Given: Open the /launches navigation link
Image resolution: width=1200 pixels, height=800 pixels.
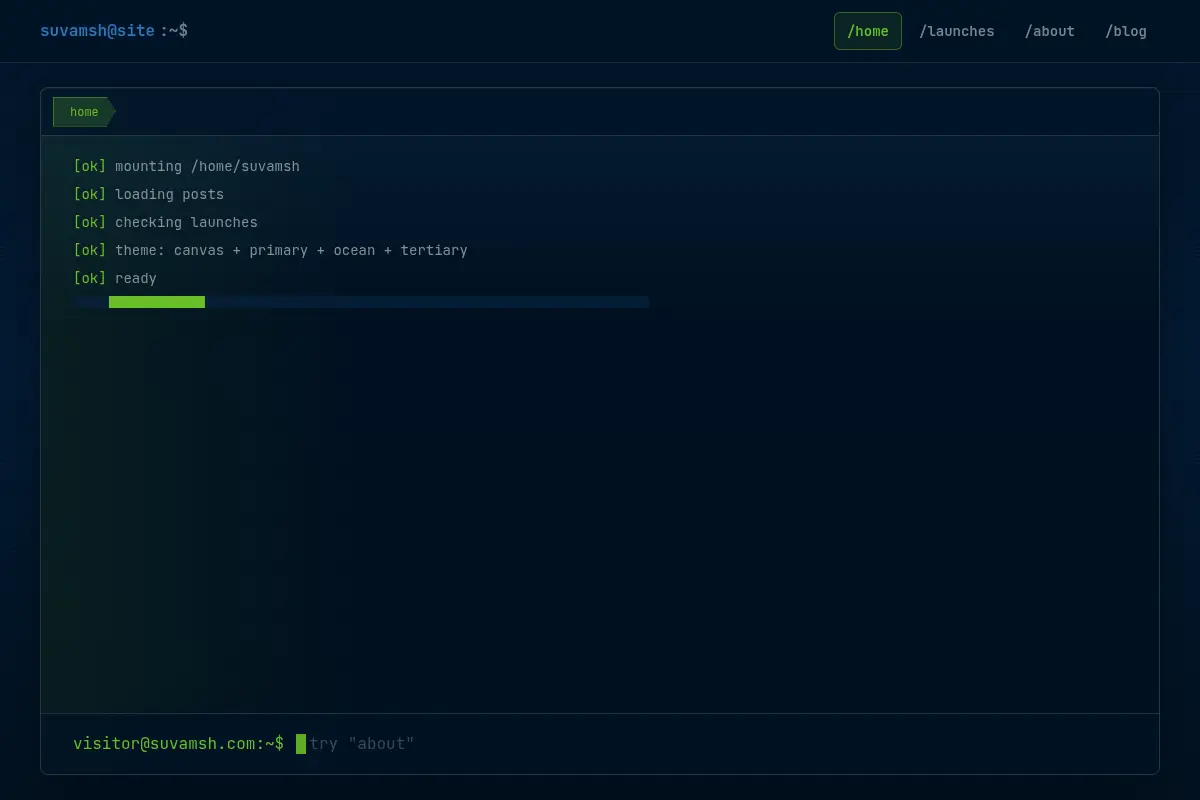Looking at the screenshot, I should tap(957, 31).
